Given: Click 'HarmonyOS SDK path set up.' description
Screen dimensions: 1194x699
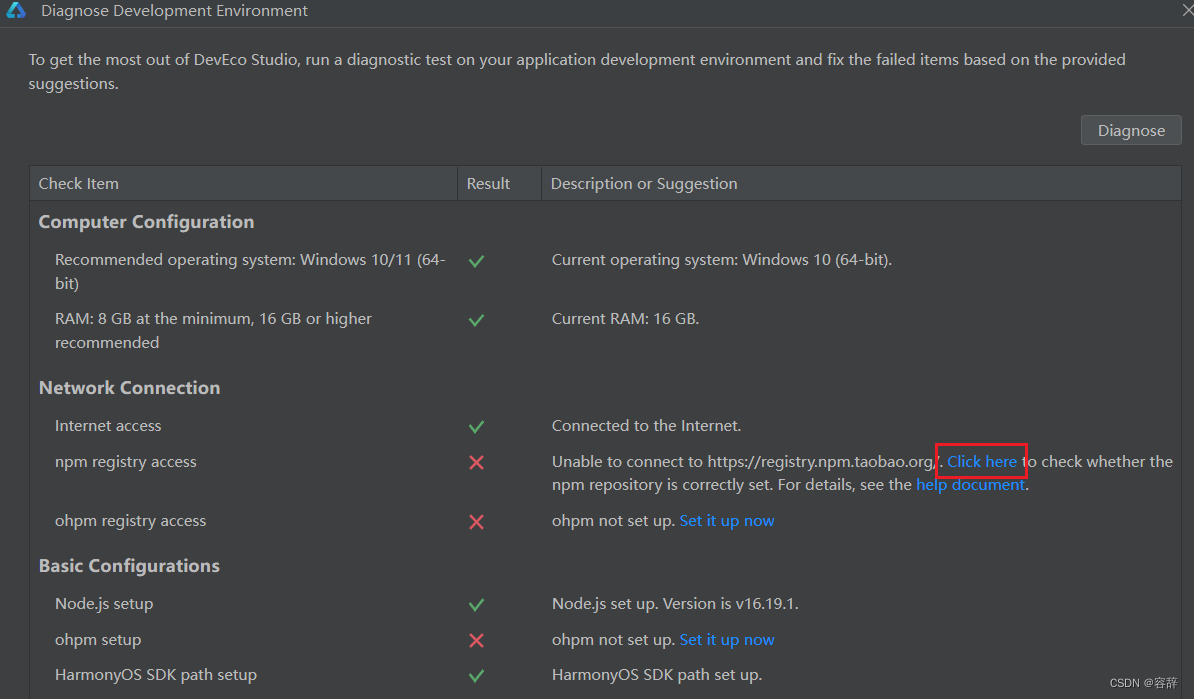Looking at the screenshot, I should (x=657, y=675).
